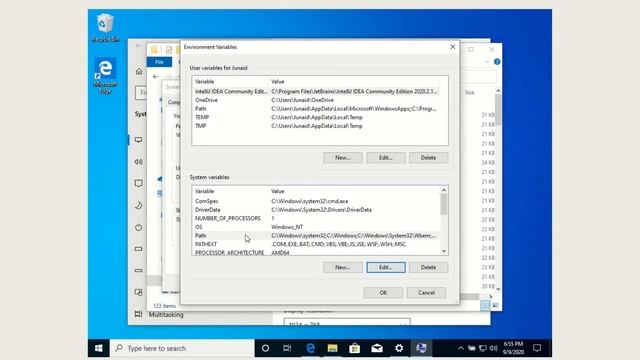Select the System Properties taskbar icon
Viewport: 640px width, 360px height.
(x=421, y=348)
